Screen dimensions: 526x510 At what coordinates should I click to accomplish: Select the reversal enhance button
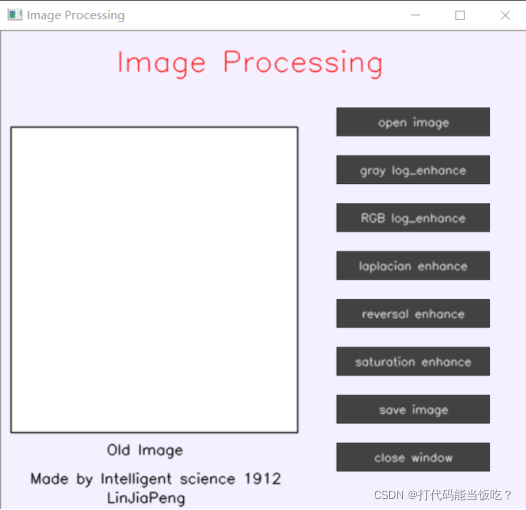point(413,313)
